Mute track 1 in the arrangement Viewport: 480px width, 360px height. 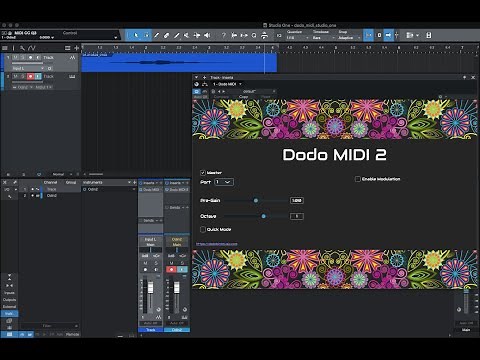[15, 57]
